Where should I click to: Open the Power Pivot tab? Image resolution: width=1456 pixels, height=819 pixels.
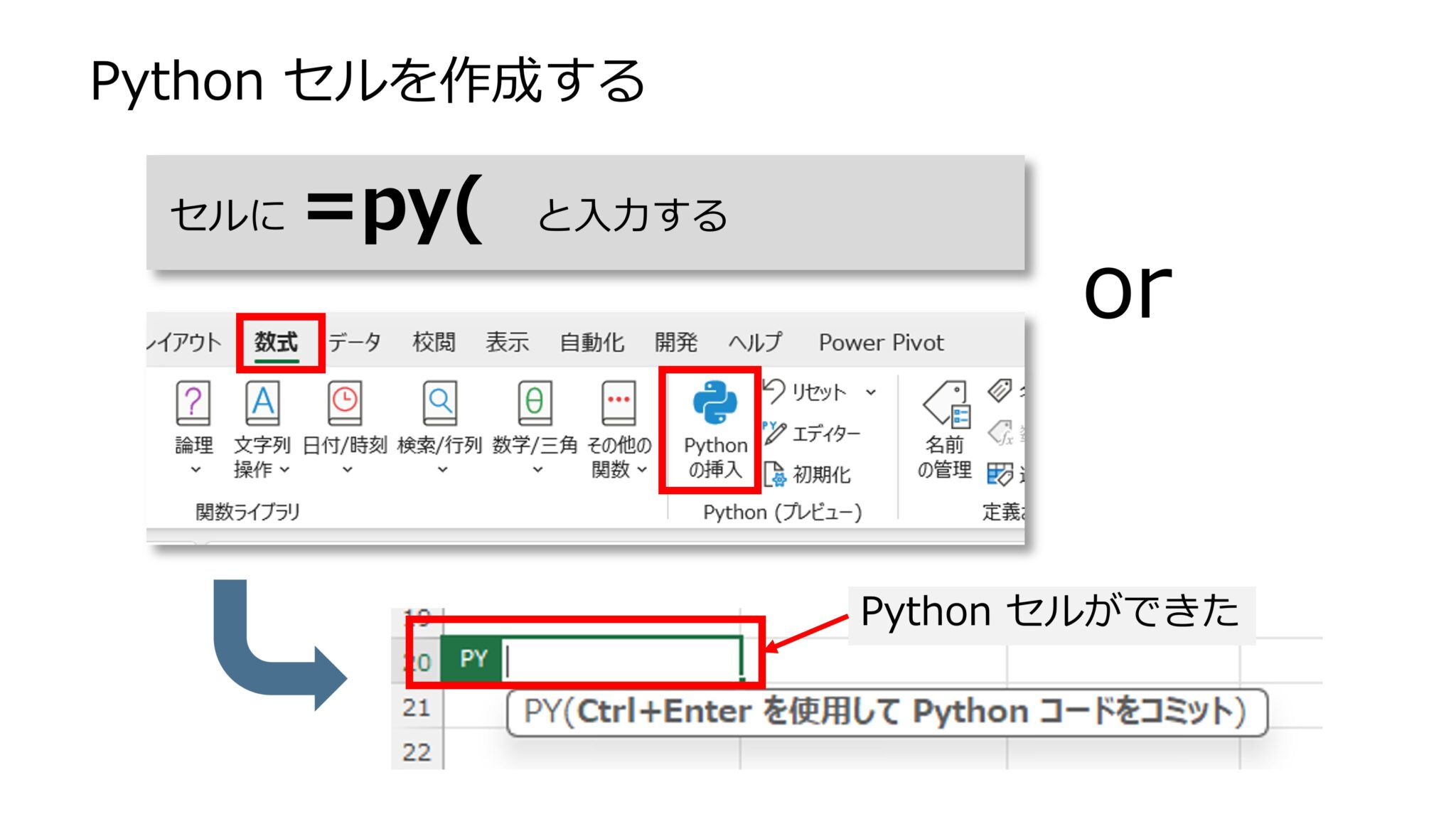coord(881,343)
